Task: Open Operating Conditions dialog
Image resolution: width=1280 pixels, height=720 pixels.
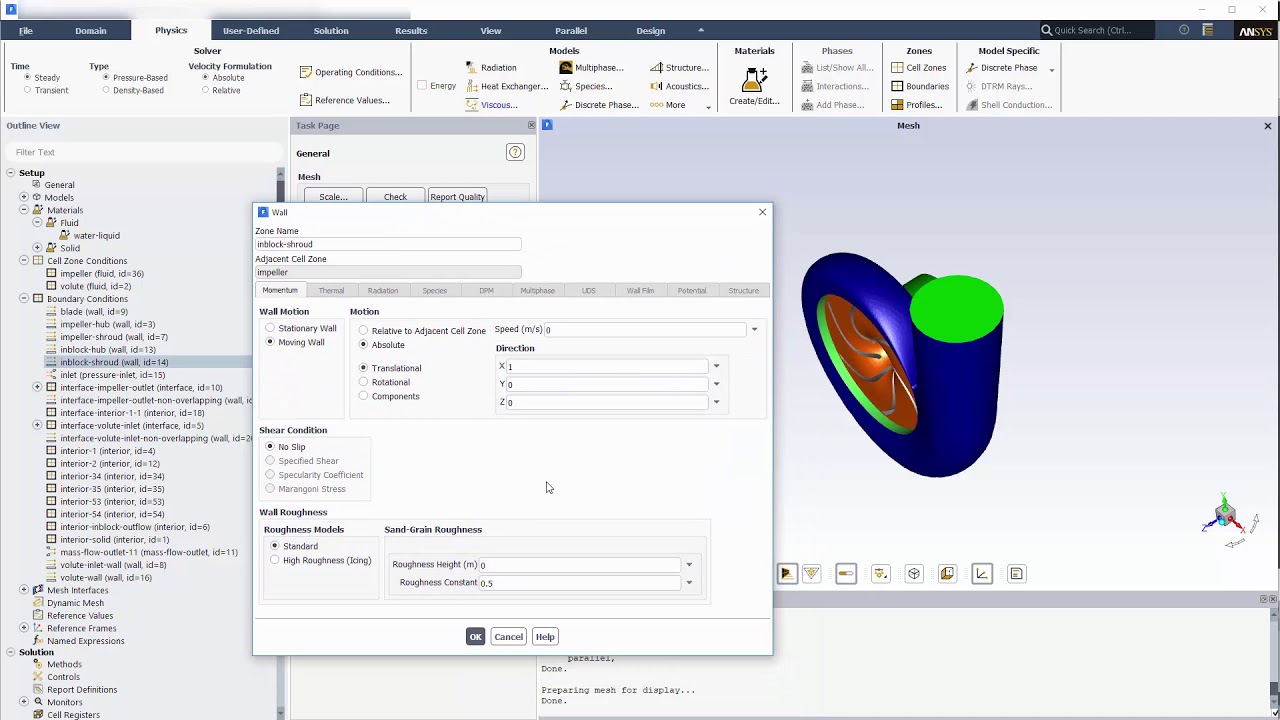Action: coord(351,72)
